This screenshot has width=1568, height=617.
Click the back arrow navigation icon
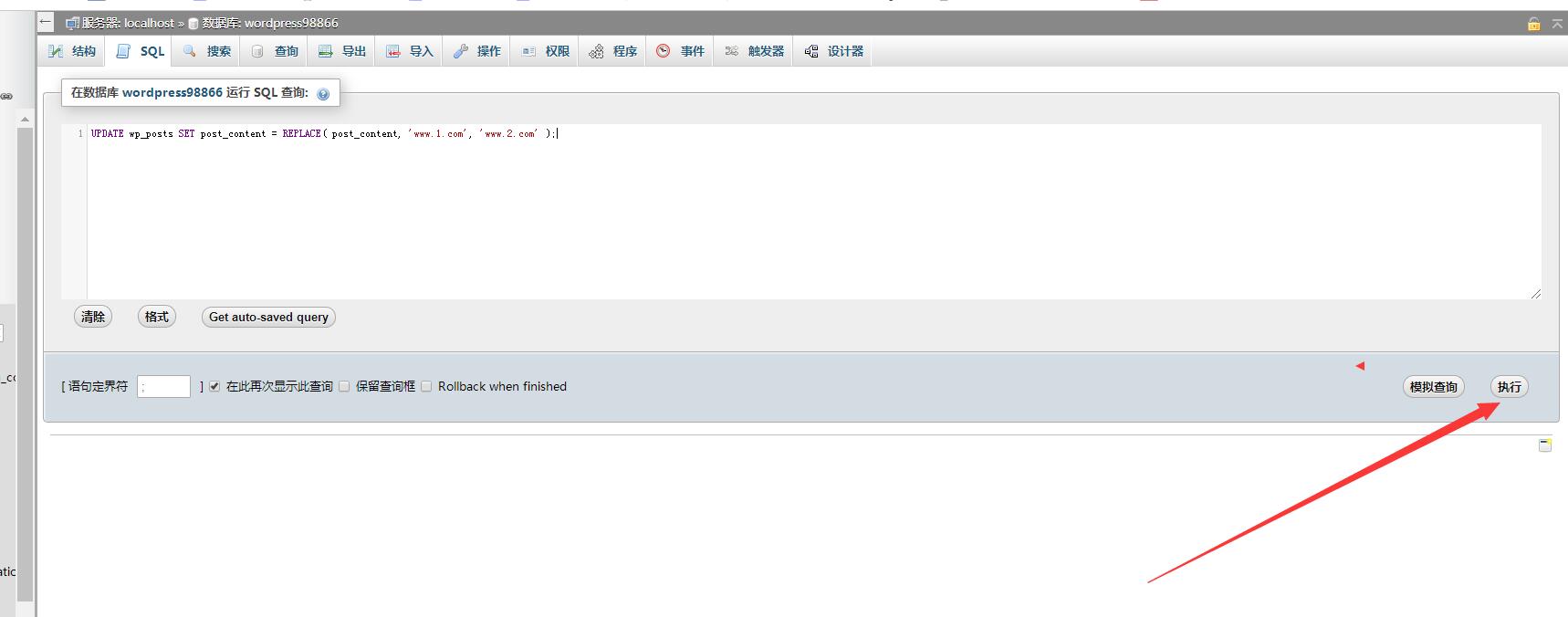46,23
